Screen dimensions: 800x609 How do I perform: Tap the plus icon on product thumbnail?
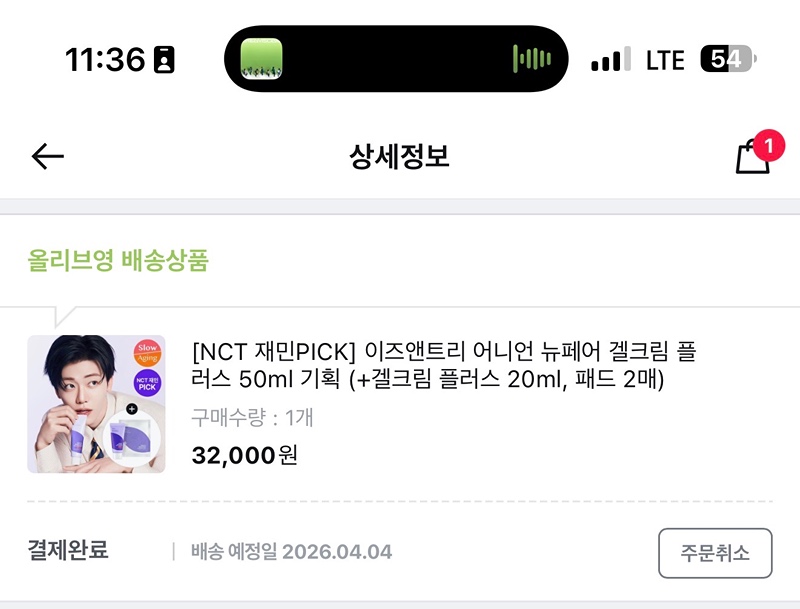tap(130, 408)
